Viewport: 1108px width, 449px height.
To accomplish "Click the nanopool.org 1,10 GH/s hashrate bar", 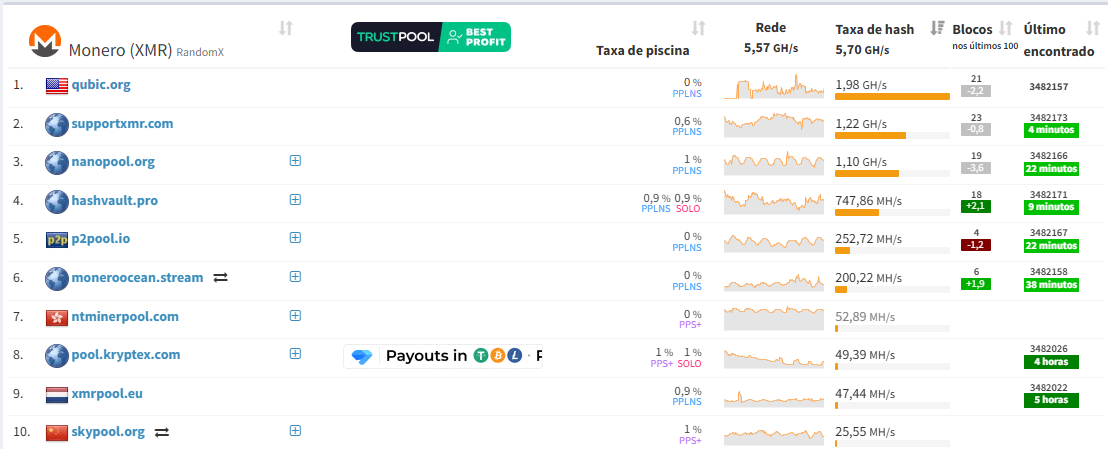I will (892, 173).
